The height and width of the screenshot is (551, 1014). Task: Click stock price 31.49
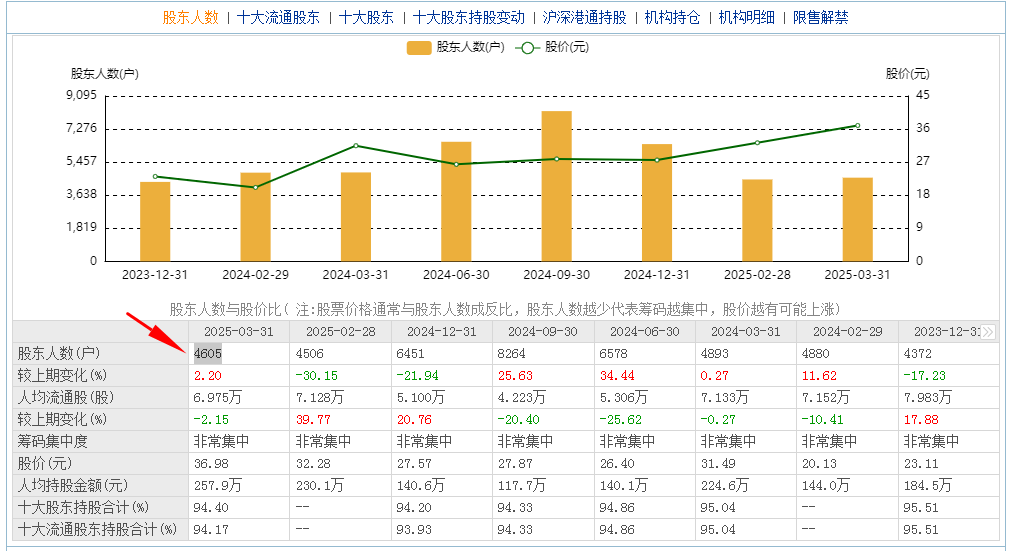pos(718,464)
